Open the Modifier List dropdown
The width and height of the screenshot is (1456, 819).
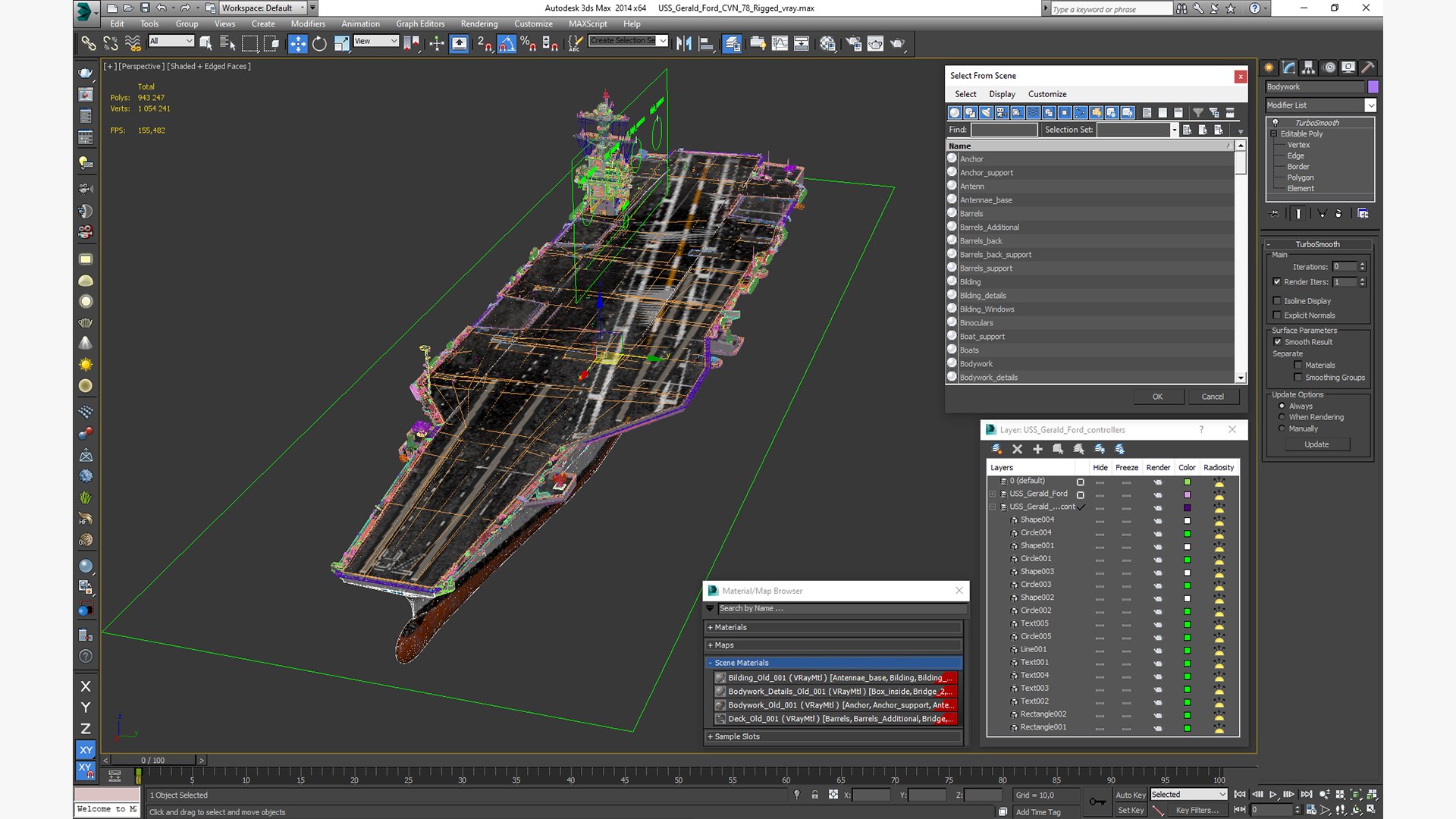tap(1320, 105)
